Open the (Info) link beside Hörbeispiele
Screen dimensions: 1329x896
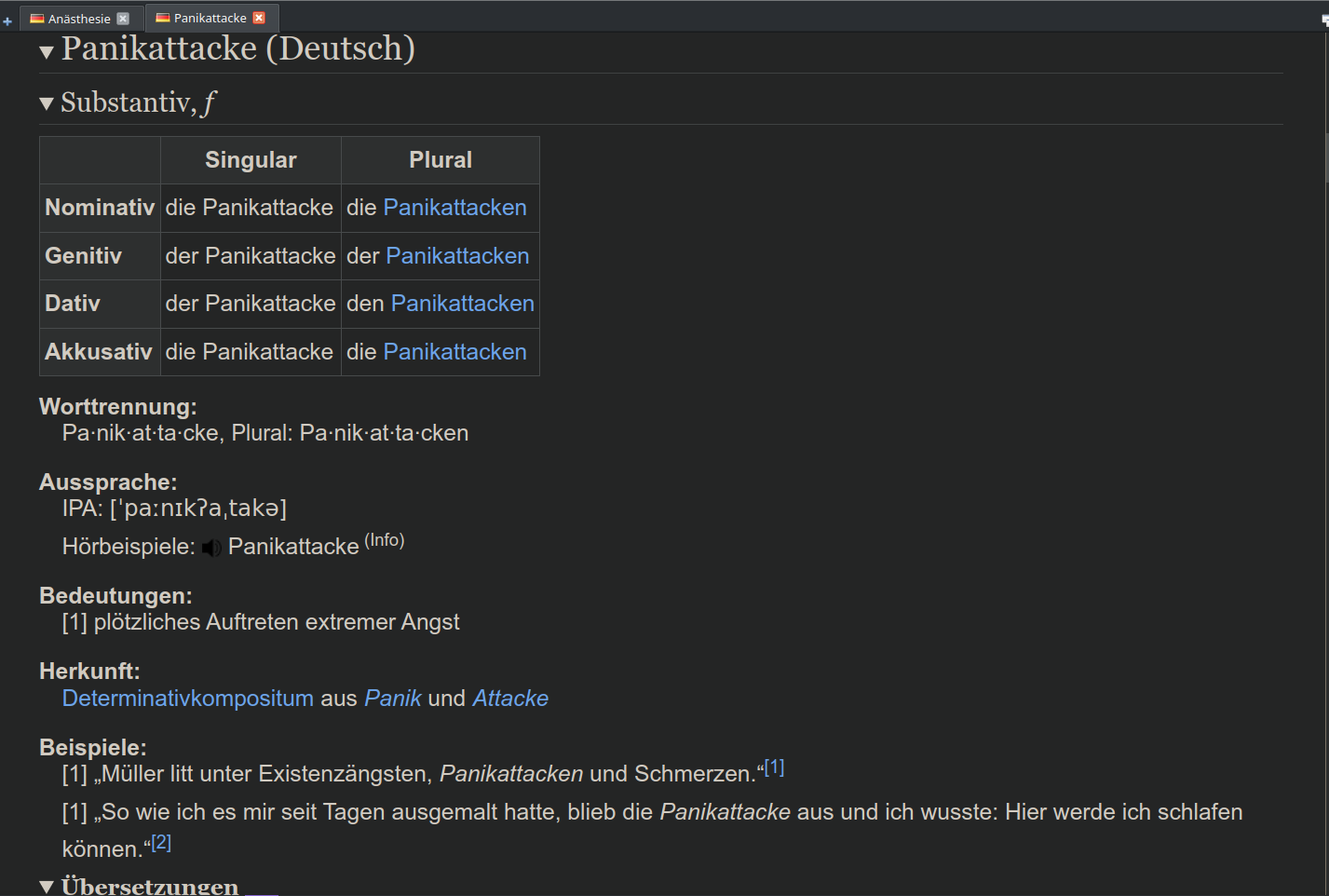(x=384, y=540)
